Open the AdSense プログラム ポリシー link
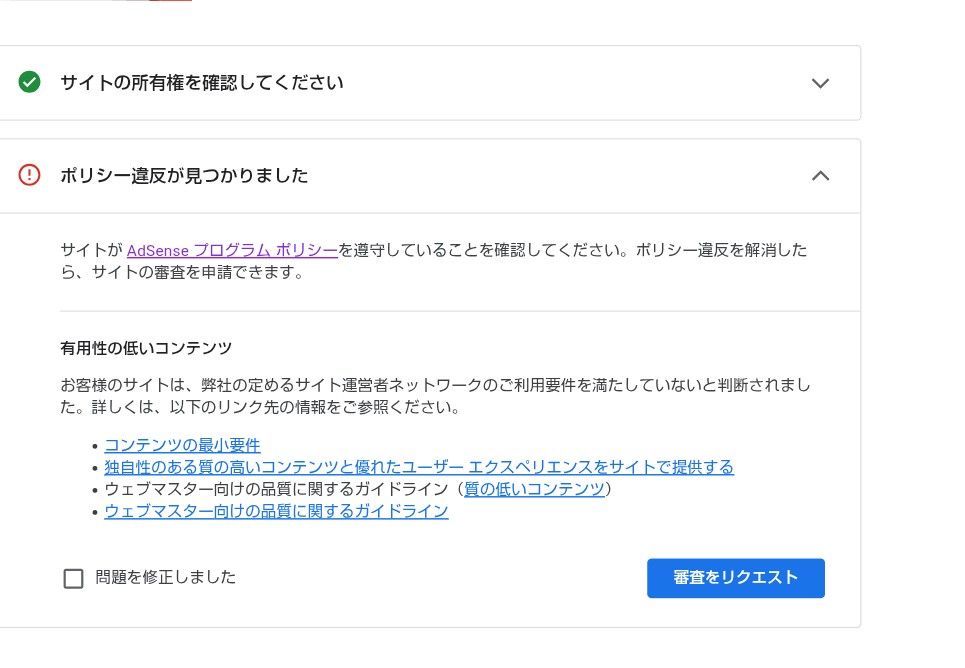The height and width of the screenshot is (668, 965). 231,250
